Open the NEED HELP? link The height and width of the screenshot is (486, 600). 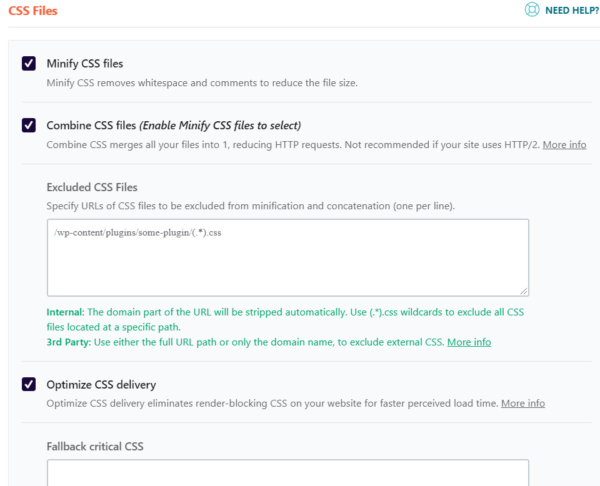(x=572, y=10)
